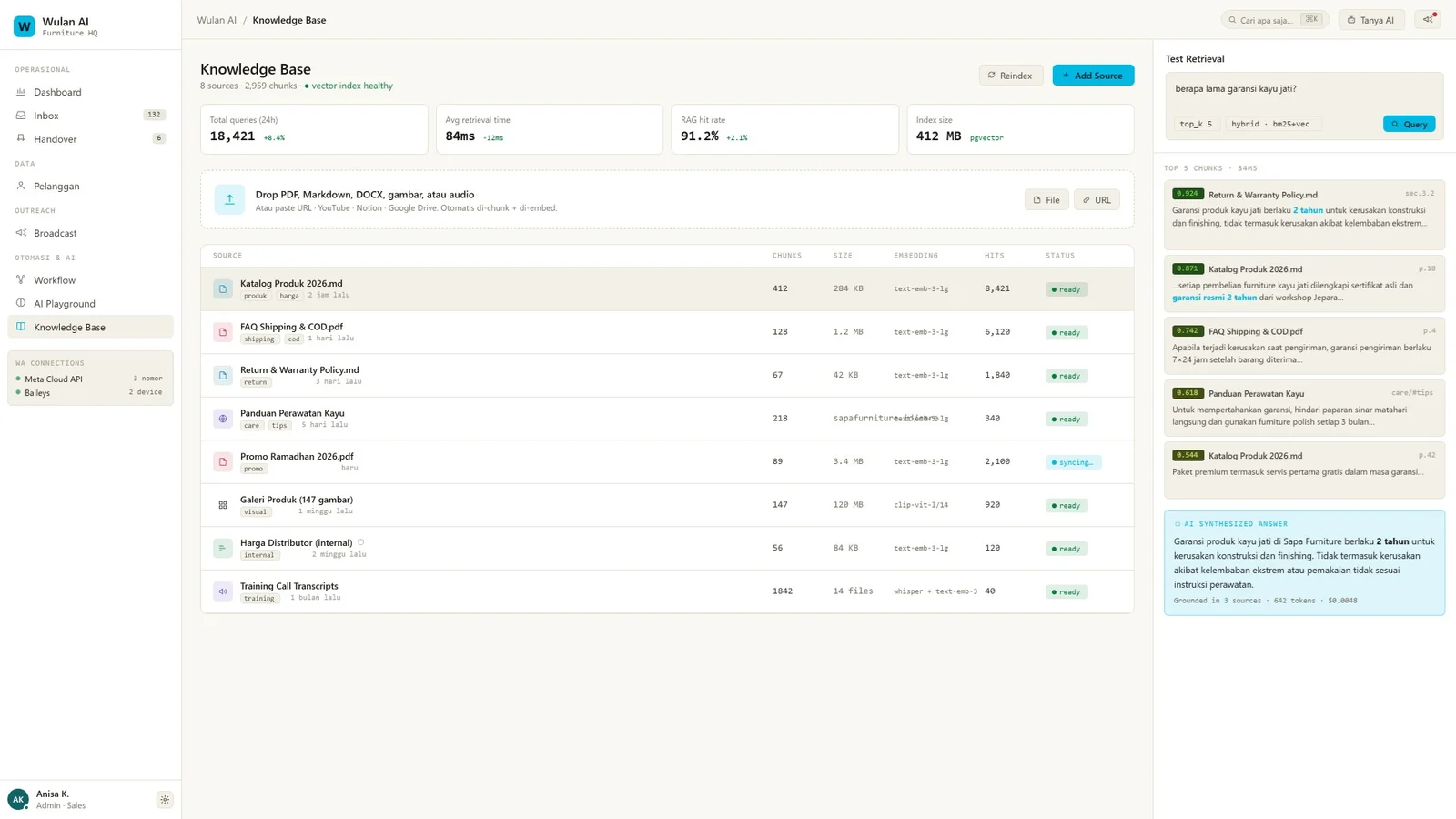This screenshot has height=819, width=1456.
Task: Run the Query in Test Retrieval
Action: pos(1409,124)
